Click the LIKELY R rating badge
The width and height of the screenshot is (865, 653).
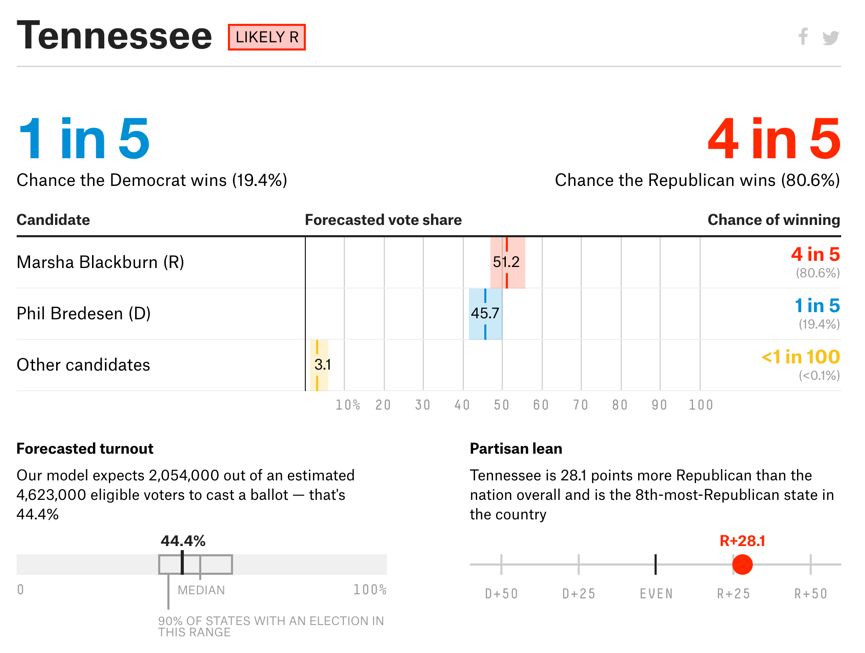pyautogui.click(x=267, y=37)
